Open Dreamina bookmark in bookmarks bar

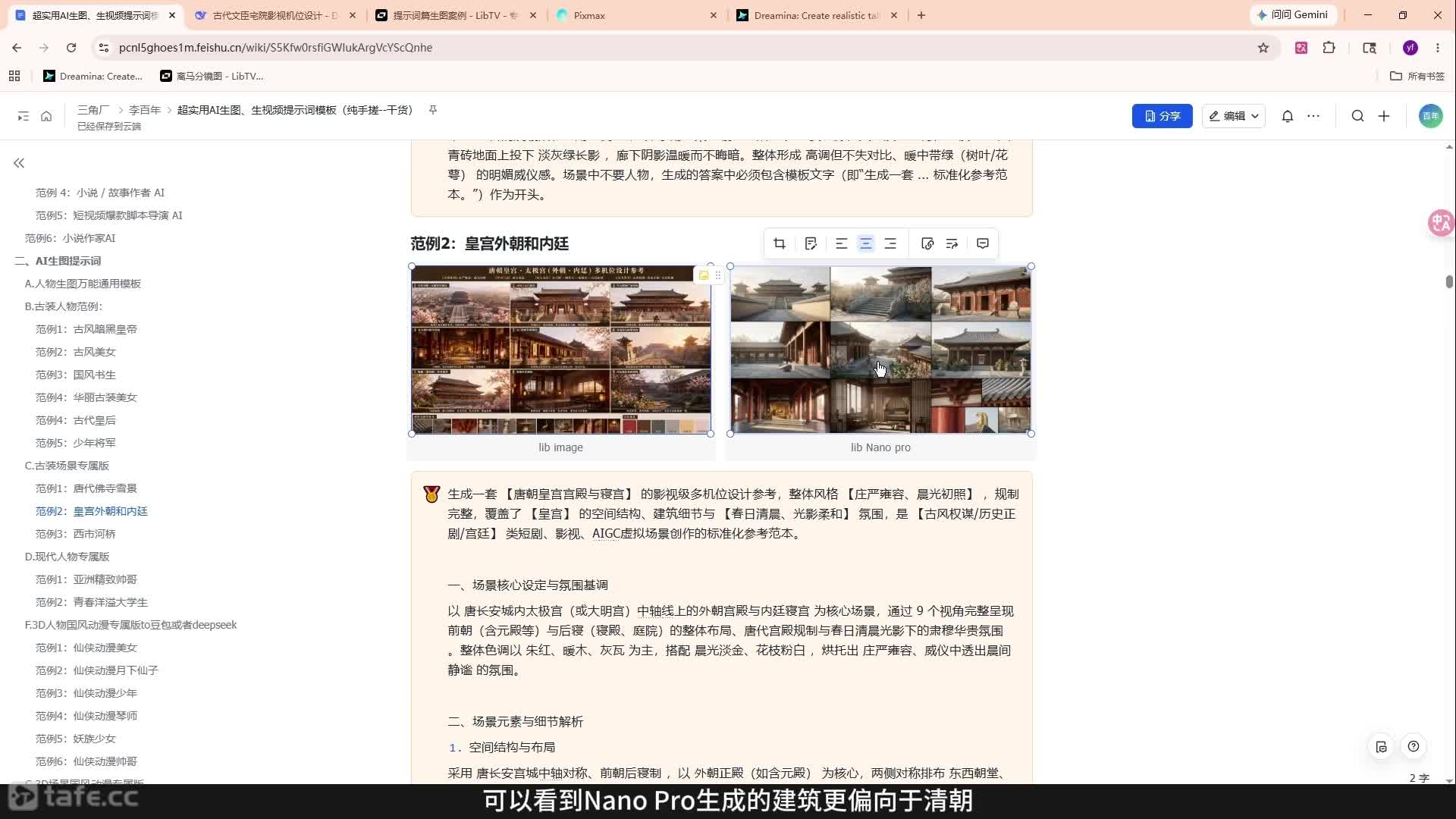(x=93, y=76)
